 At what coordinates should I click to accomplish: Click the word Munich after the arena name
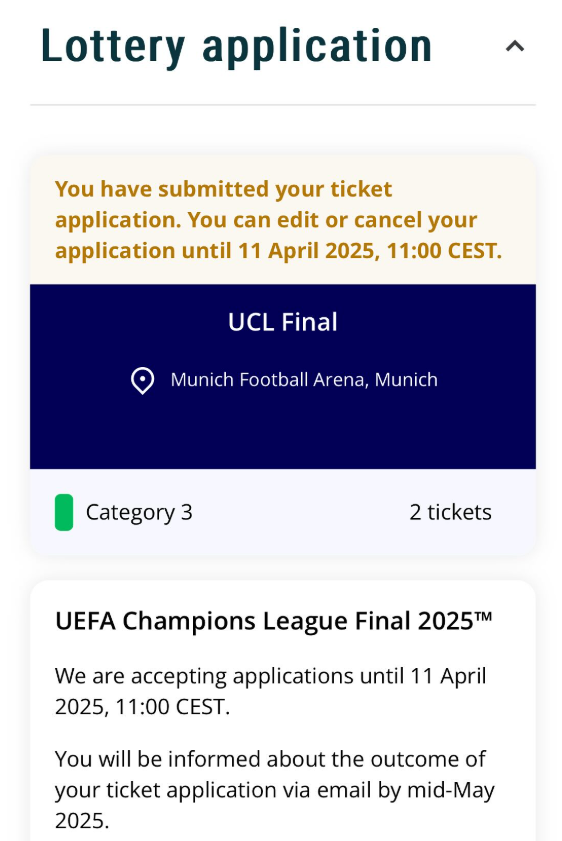pyautogui.click(x=406, y=380)
